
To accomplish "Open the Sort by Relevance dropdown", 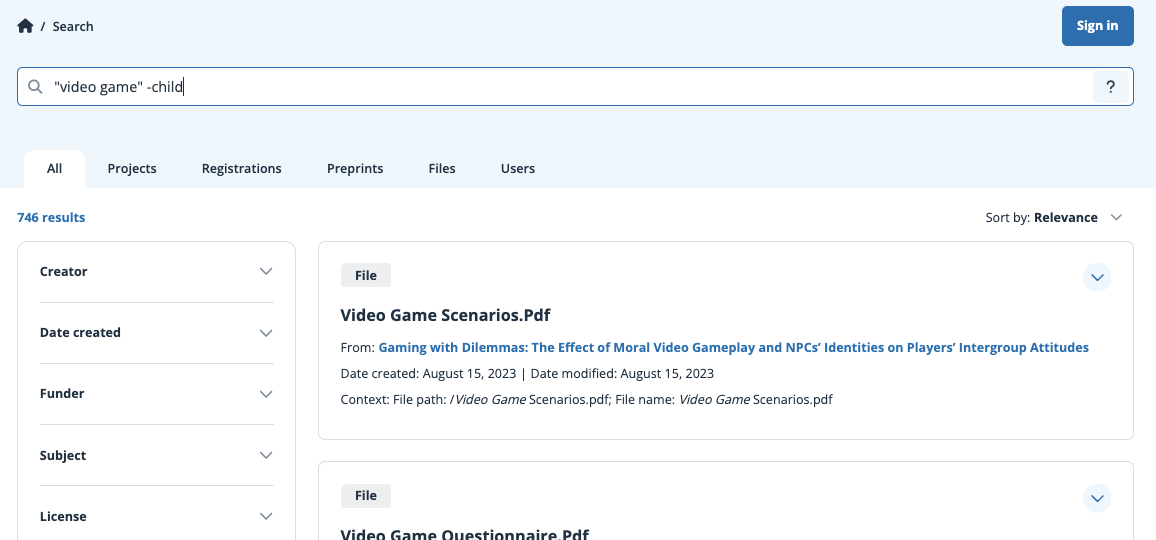I will 1054,218.
